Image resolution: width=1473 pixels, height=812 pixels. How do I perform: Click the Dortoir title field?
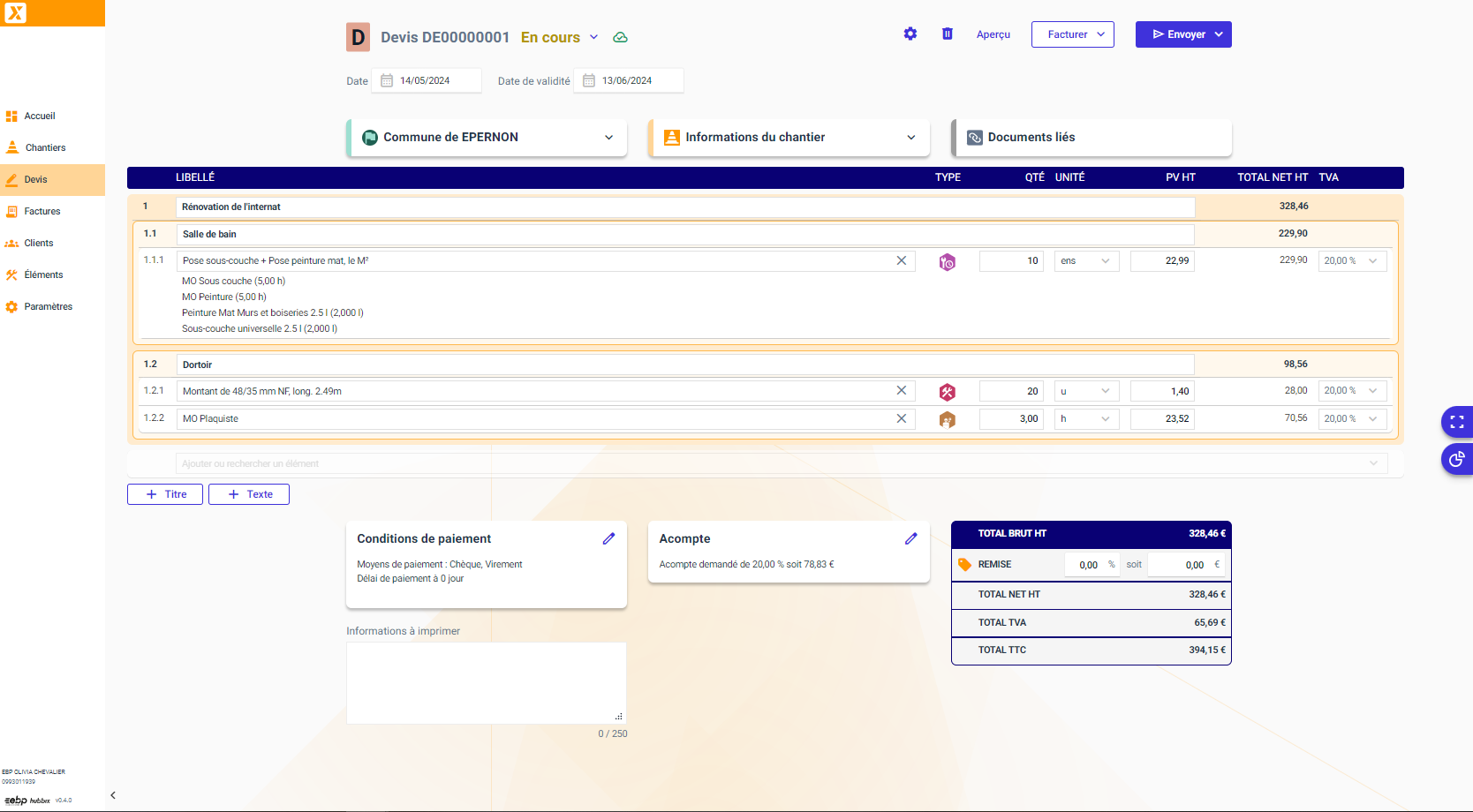click(x=685, y=365)
